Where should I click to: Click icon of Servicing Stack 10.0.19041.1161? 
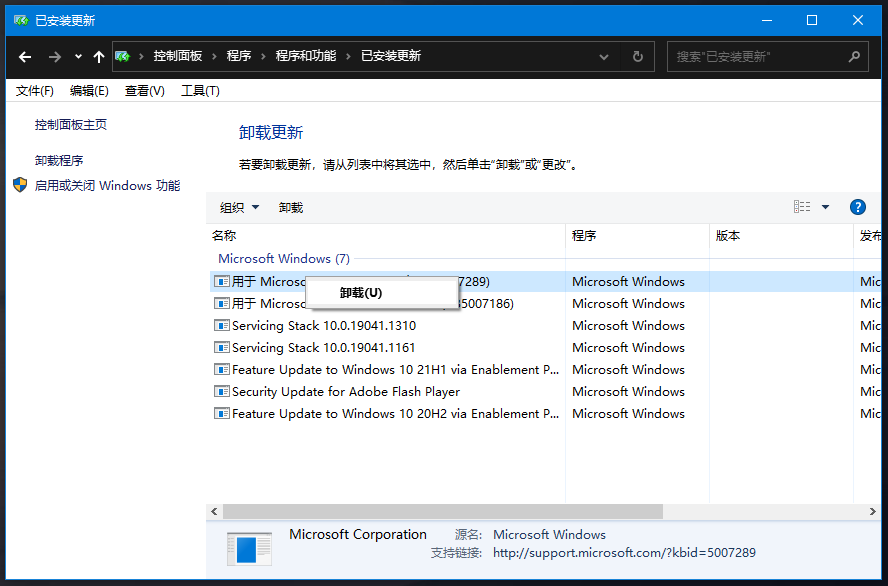pyautogui.click(x=221, y=348)
